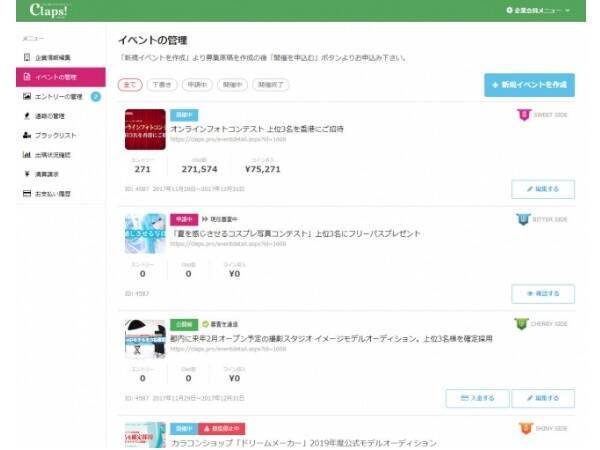
Task: Click the entry count 271
Action: click(x=142, y=169)
